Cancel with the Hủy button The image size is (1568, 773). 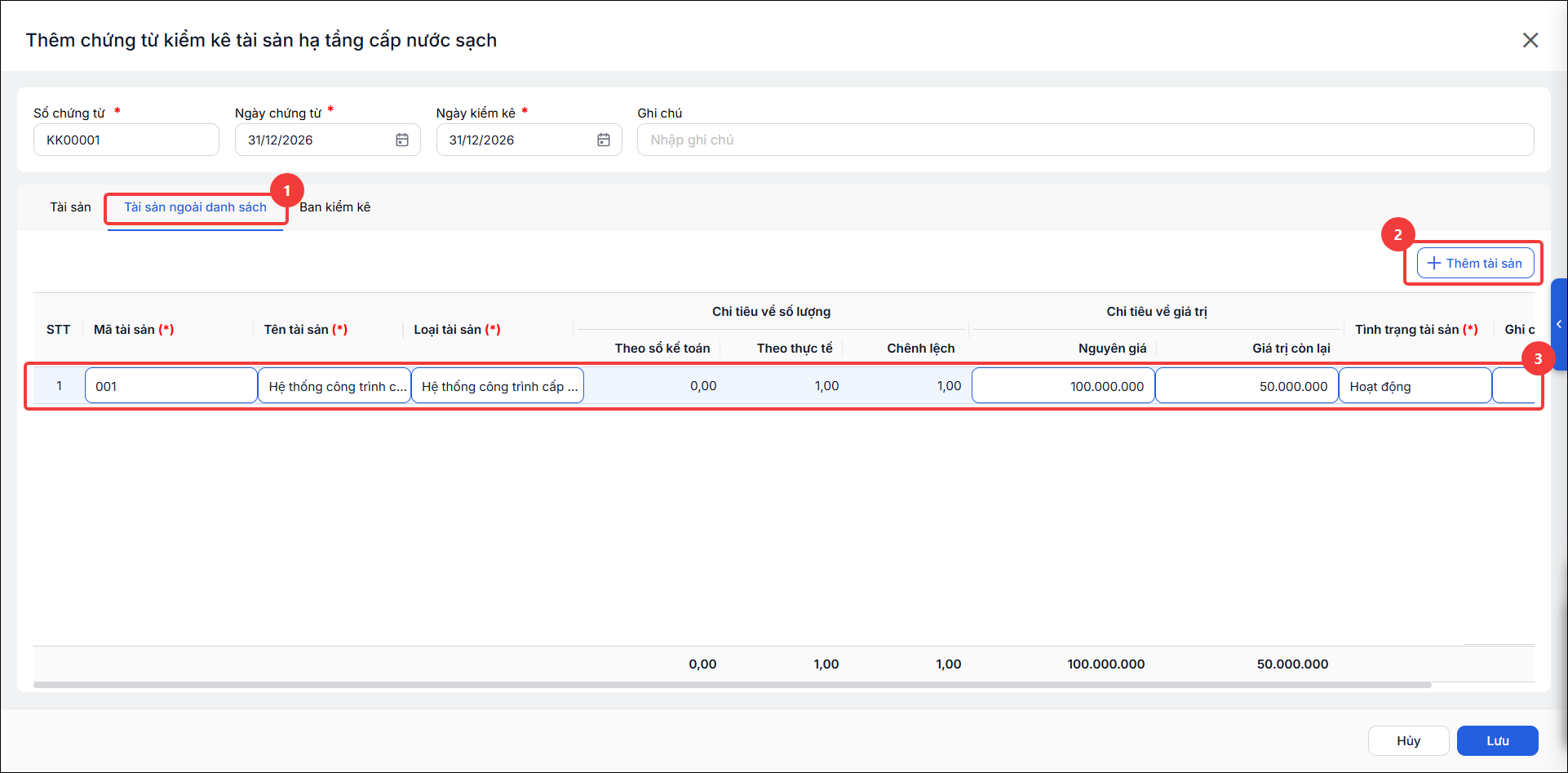(x=1408, y=740)
